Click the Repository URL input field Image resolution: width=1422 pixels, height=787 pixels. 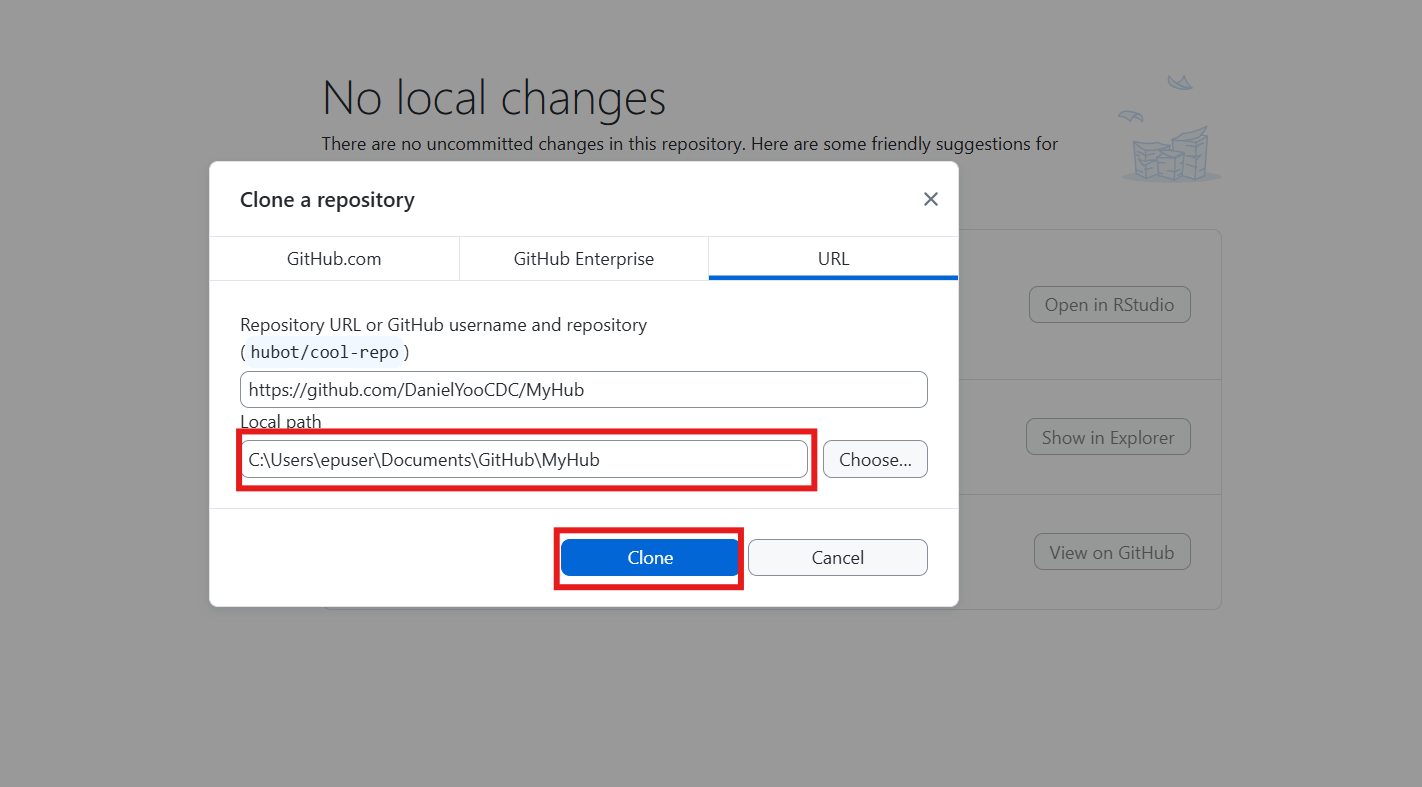pyautogui.click(x=584, y=390)
